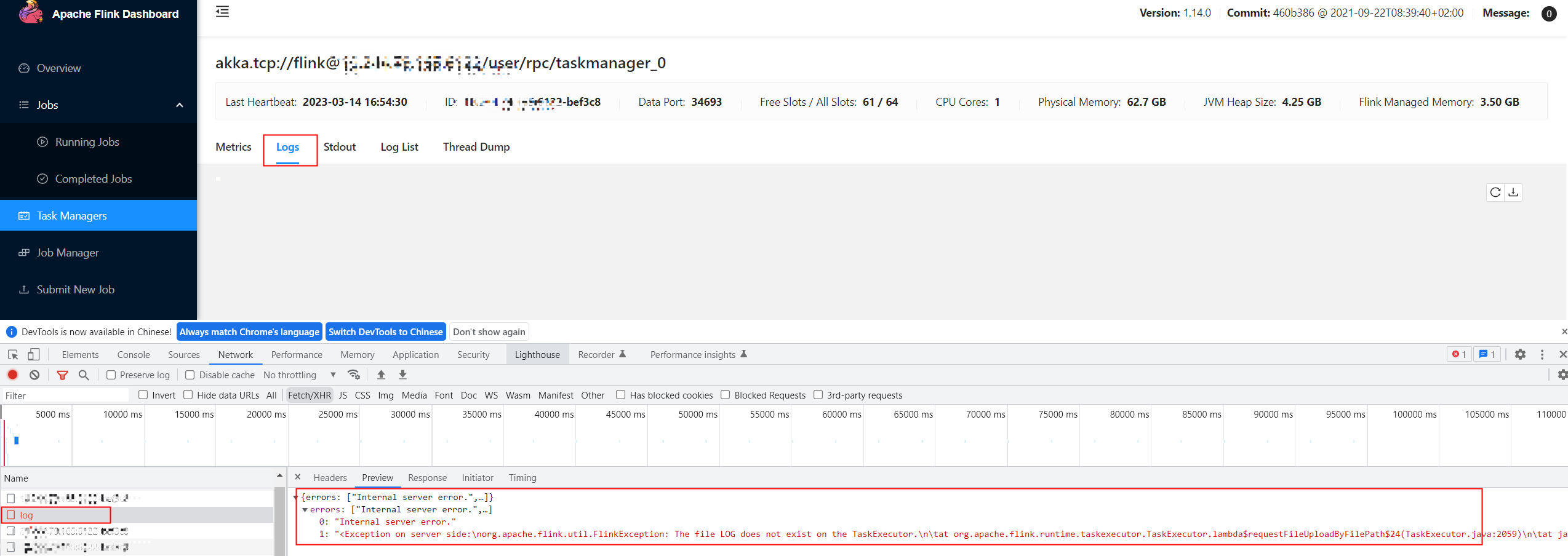
Task: Open Running Jobs in sidebar
Action: coord(98,142)
